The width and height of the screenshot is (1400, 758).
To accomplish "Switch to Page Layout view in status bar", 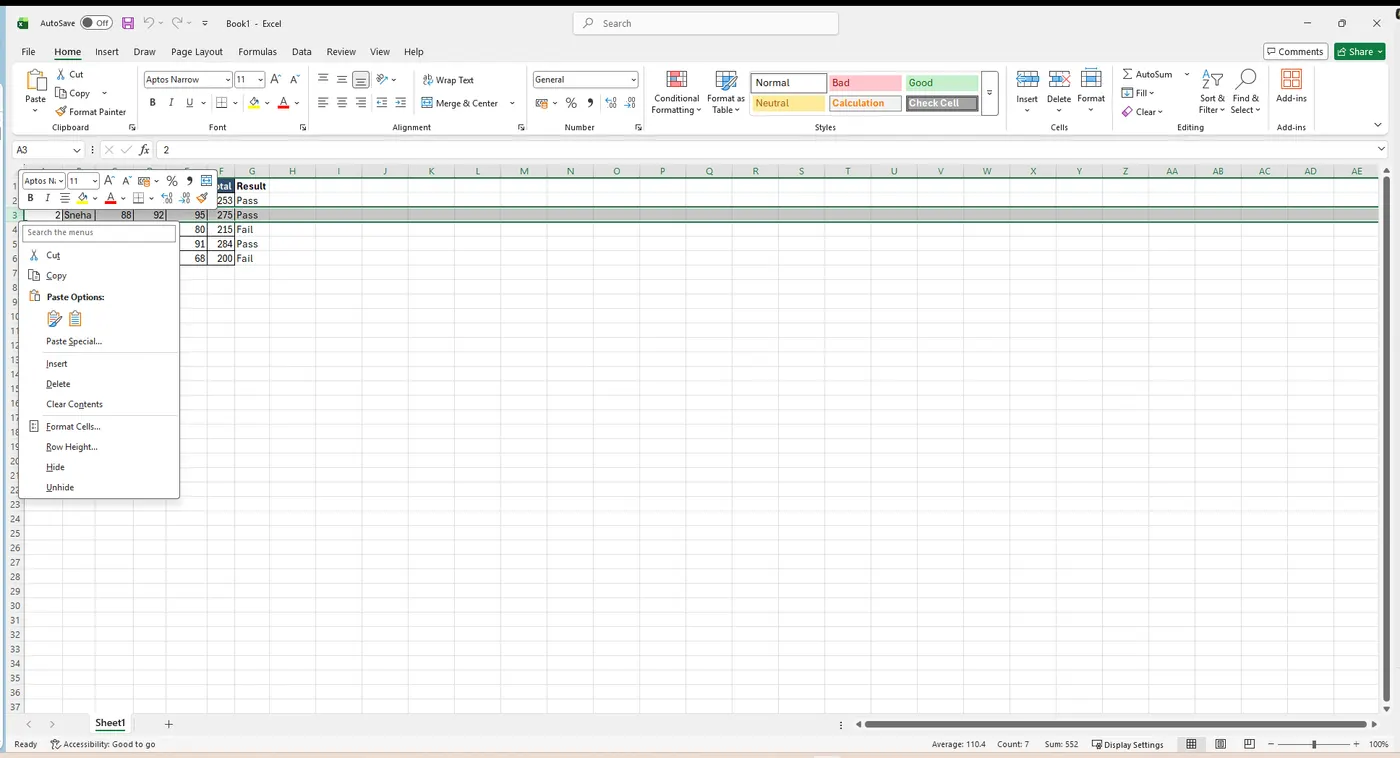I will click(x=1220, y=744).
